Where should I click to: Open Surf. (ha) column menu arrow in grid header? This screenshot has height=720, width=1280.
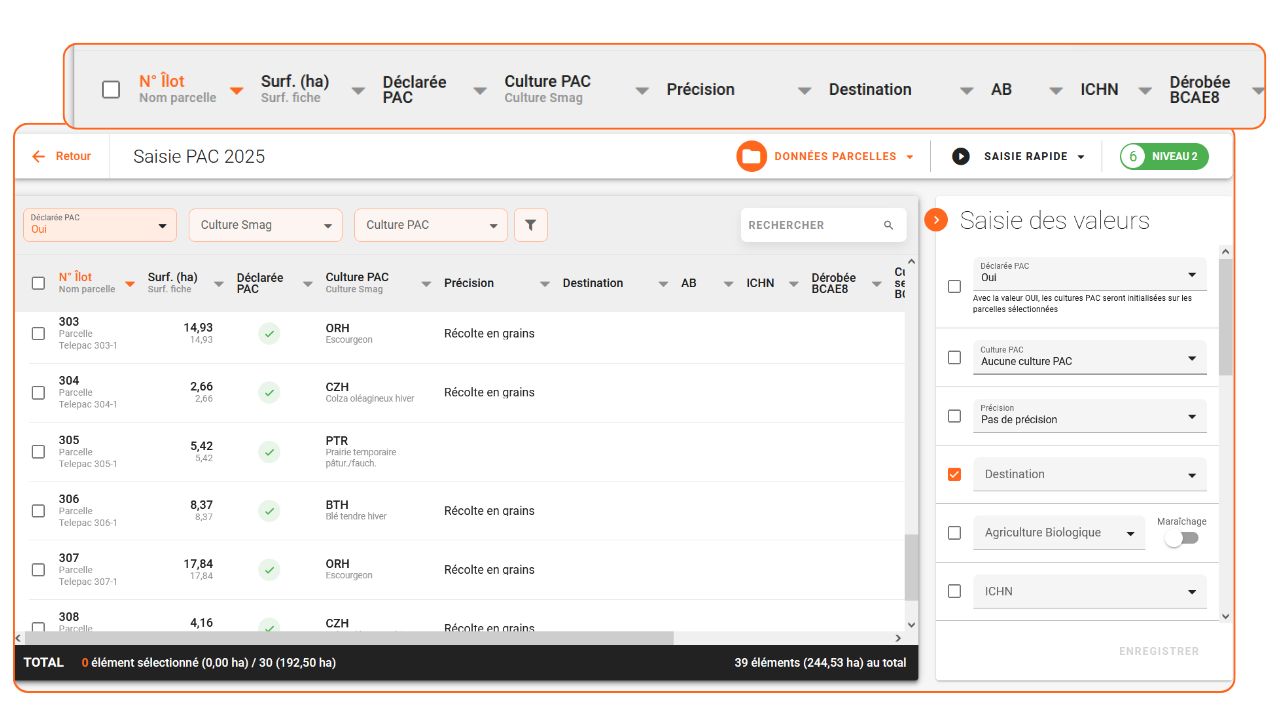tap(219, 285)
